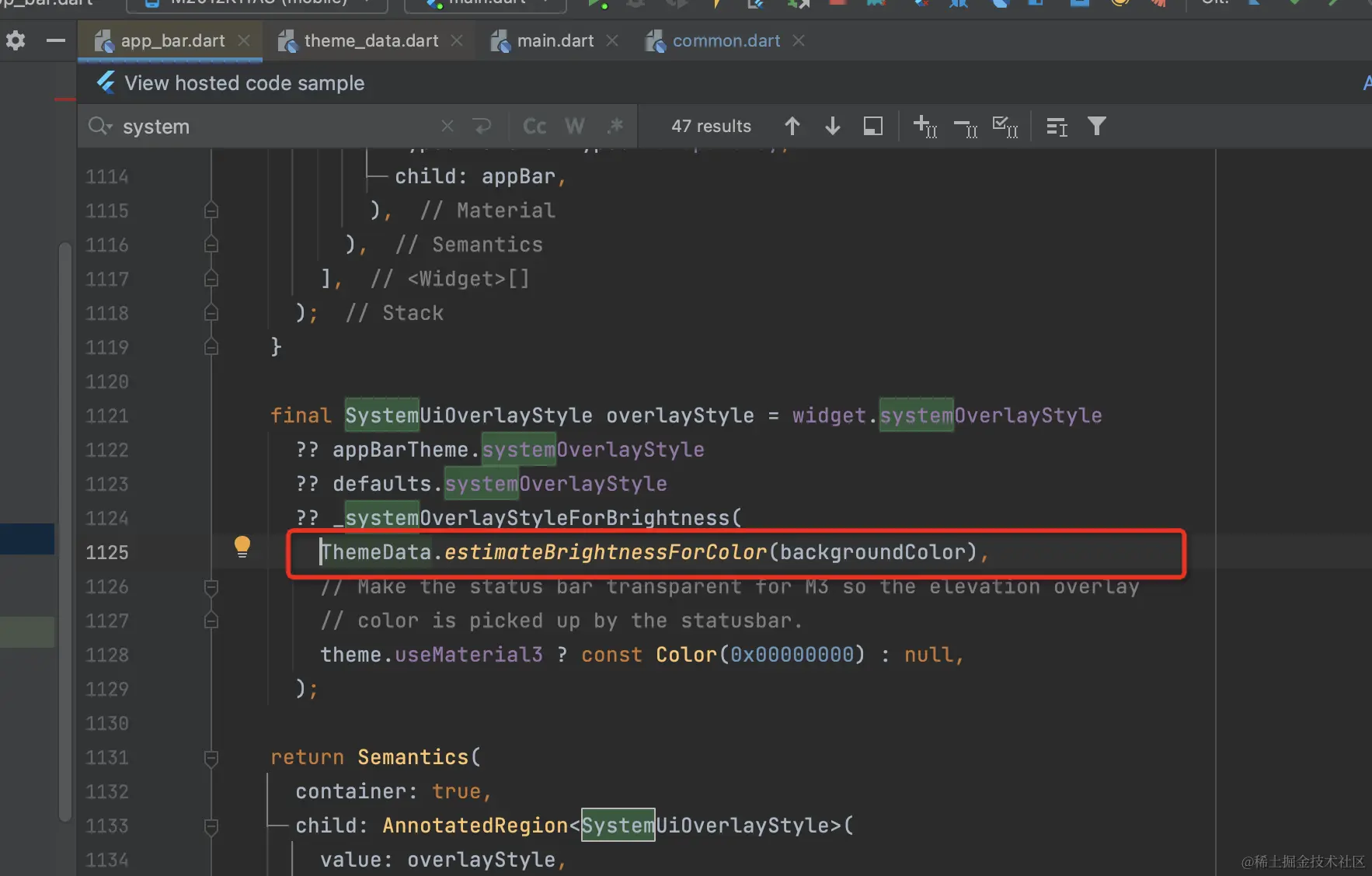The height and width of the screenshot is (876, 1372).
Task: Toggle the search in selection icon
Action: (1057, 127)
